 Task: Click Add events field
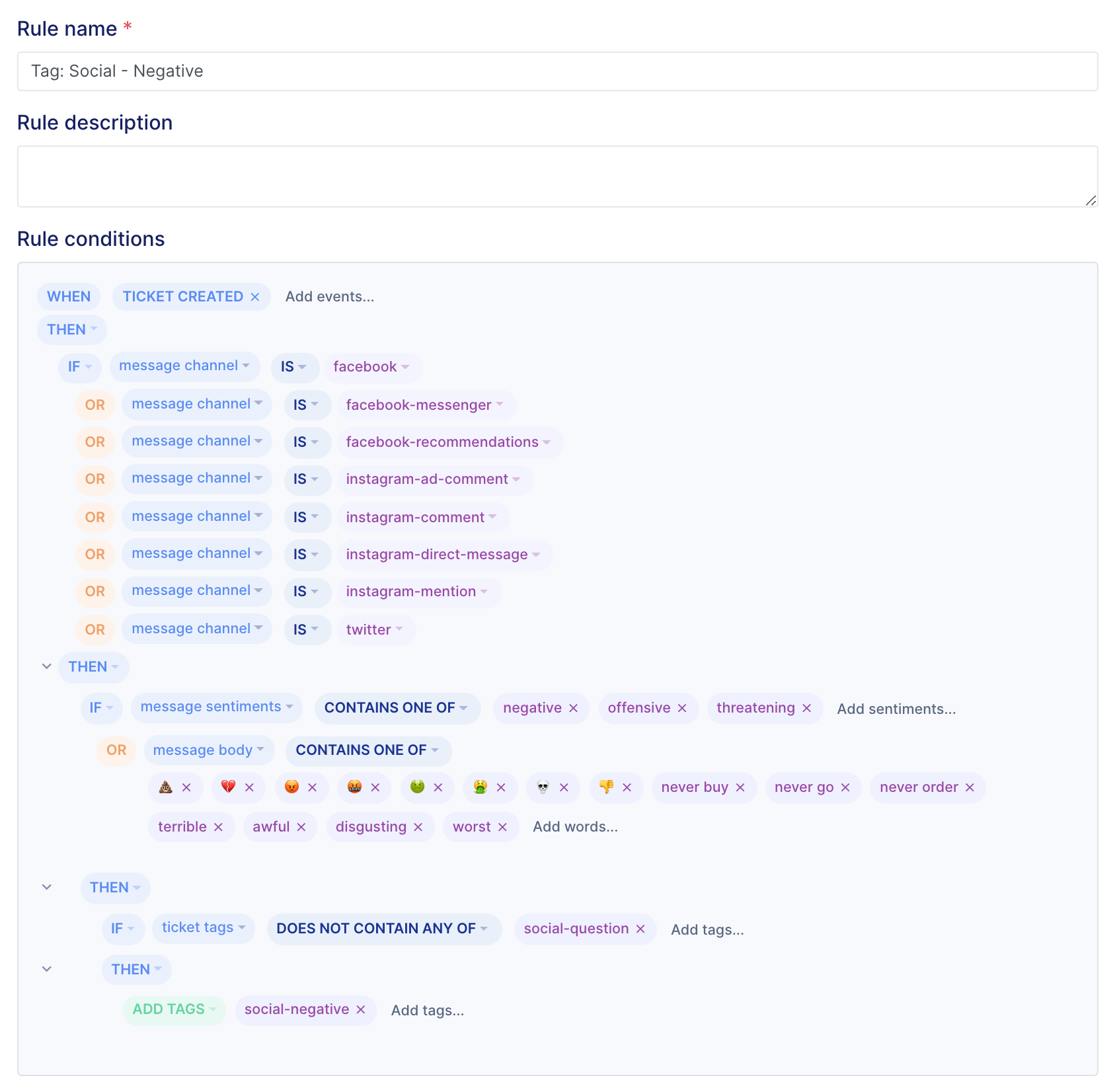pyautogui.click(x=330, y=297)
